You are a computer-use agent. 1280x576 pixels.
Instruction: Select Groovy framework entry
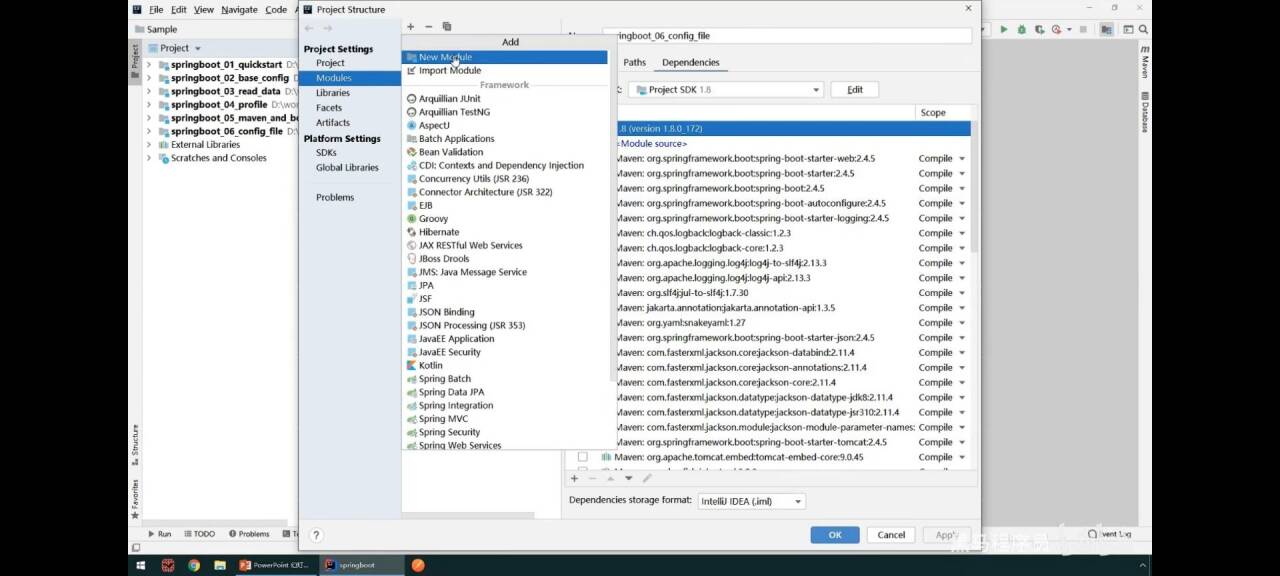(504, 219)
